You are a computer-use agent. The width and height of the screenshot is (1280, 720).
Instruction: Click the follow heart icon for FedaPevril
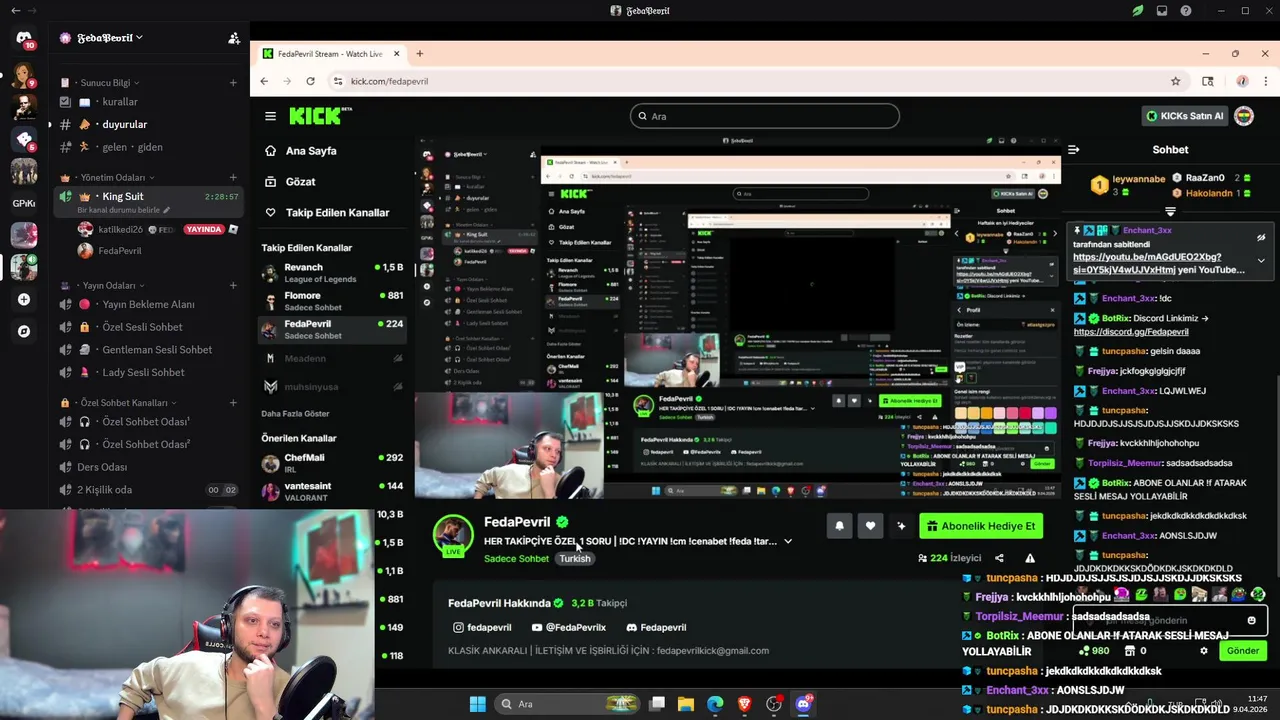click(x=870, y=526)
